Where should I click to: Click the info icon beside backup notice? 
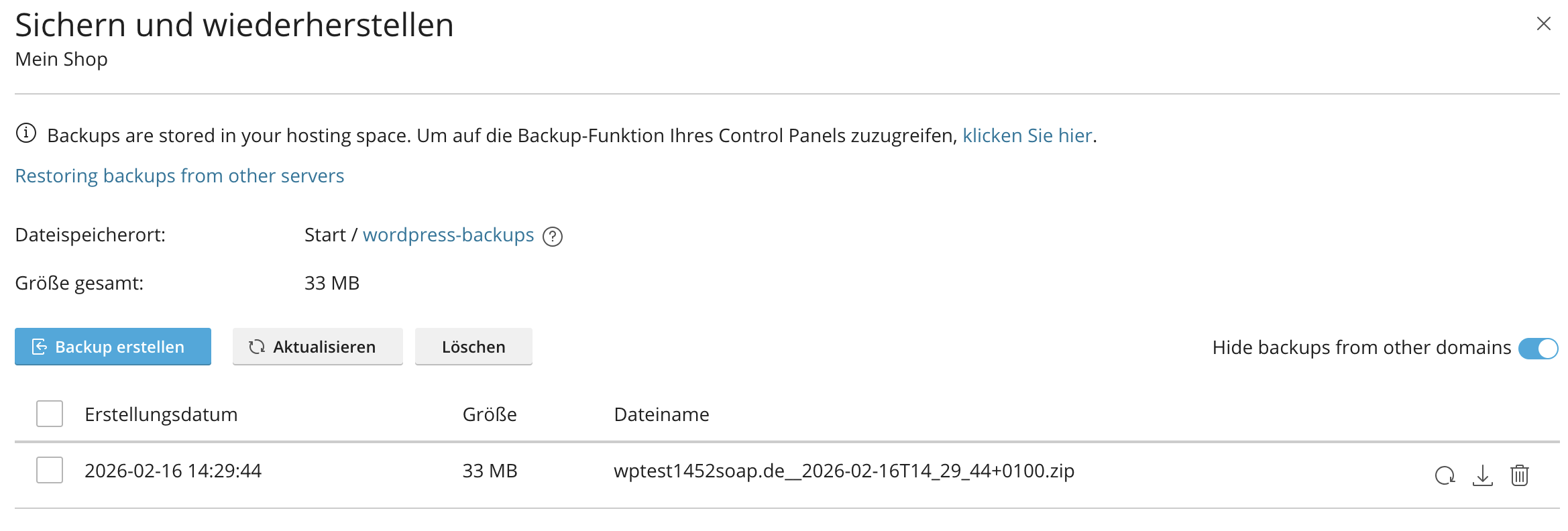26,133
